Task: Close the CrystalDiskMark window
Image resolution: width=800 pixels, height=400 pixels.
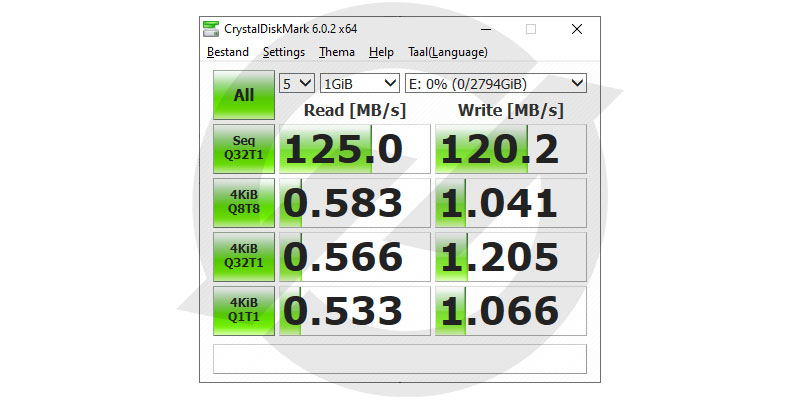Action: coord(577,29)
